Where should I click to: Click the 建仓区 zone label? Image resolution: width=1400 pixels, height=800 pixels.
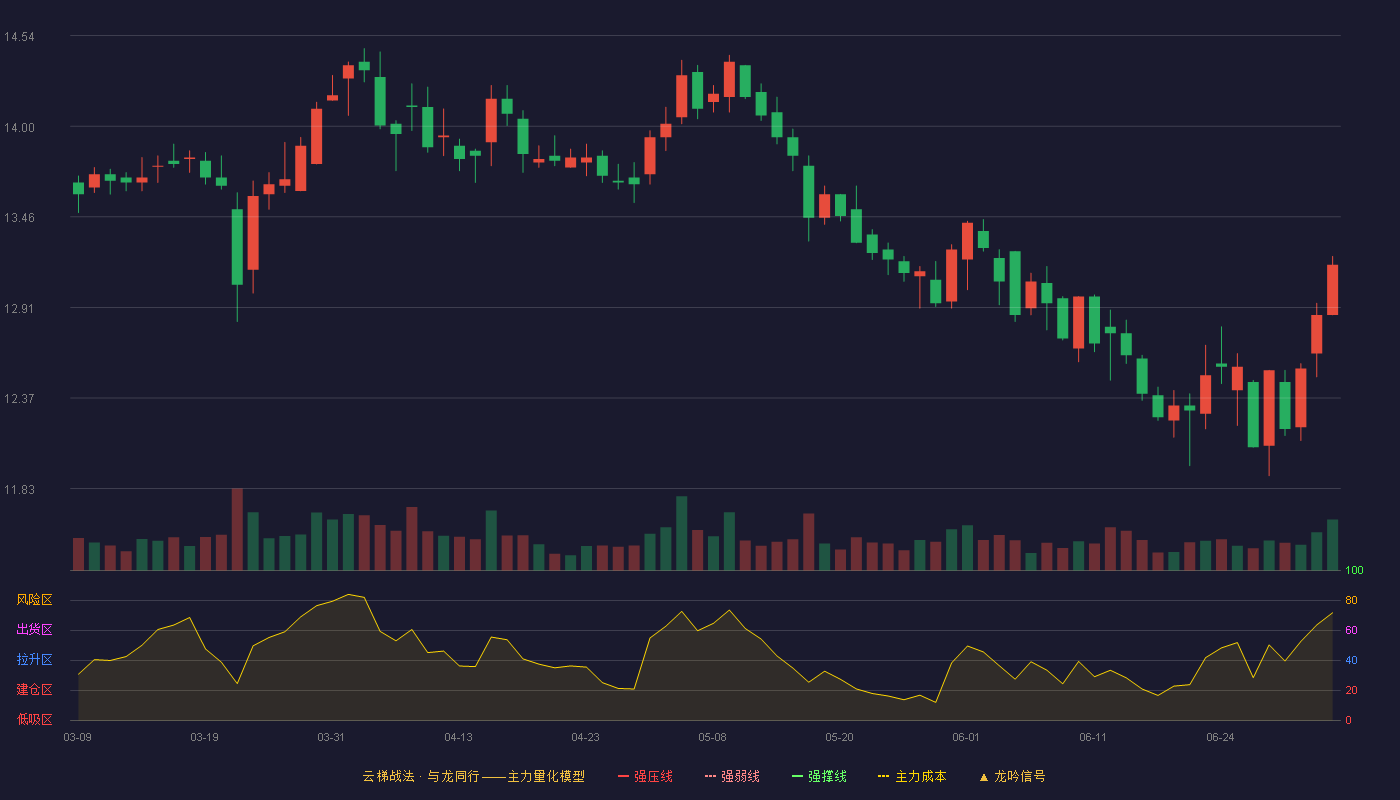pos(34,690)
